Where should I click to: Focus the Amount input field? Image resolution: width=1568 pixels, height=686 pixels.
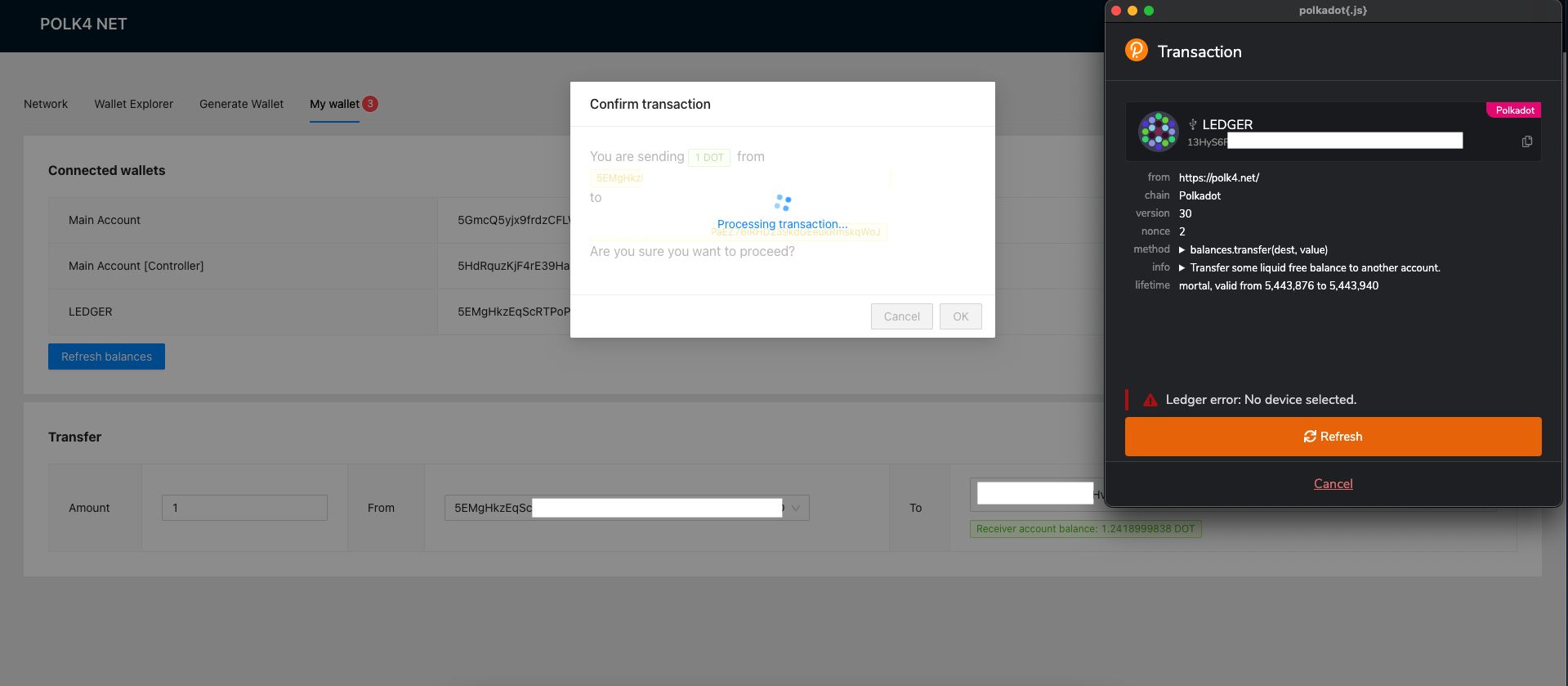click(244, 508)
